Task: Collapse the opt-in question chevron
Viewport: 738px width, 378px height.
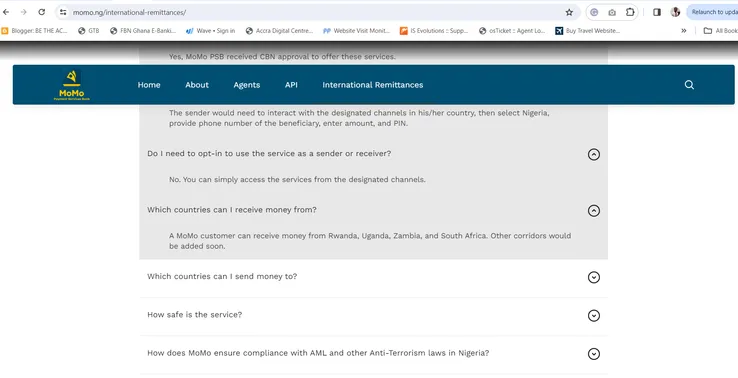Action: [x=594, y=154]
